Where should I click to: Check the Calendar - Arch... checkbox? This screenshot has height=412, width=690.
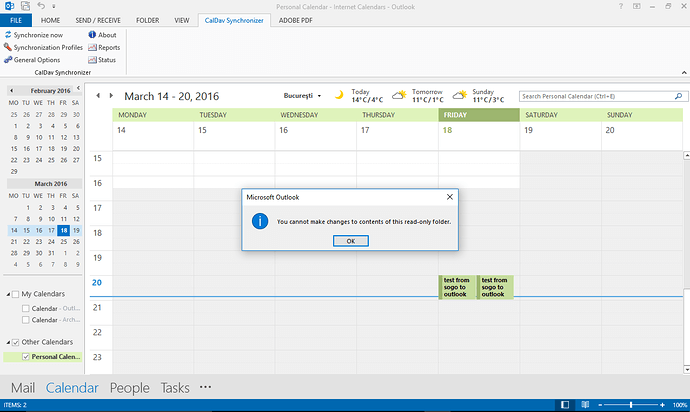coord(26,320)
